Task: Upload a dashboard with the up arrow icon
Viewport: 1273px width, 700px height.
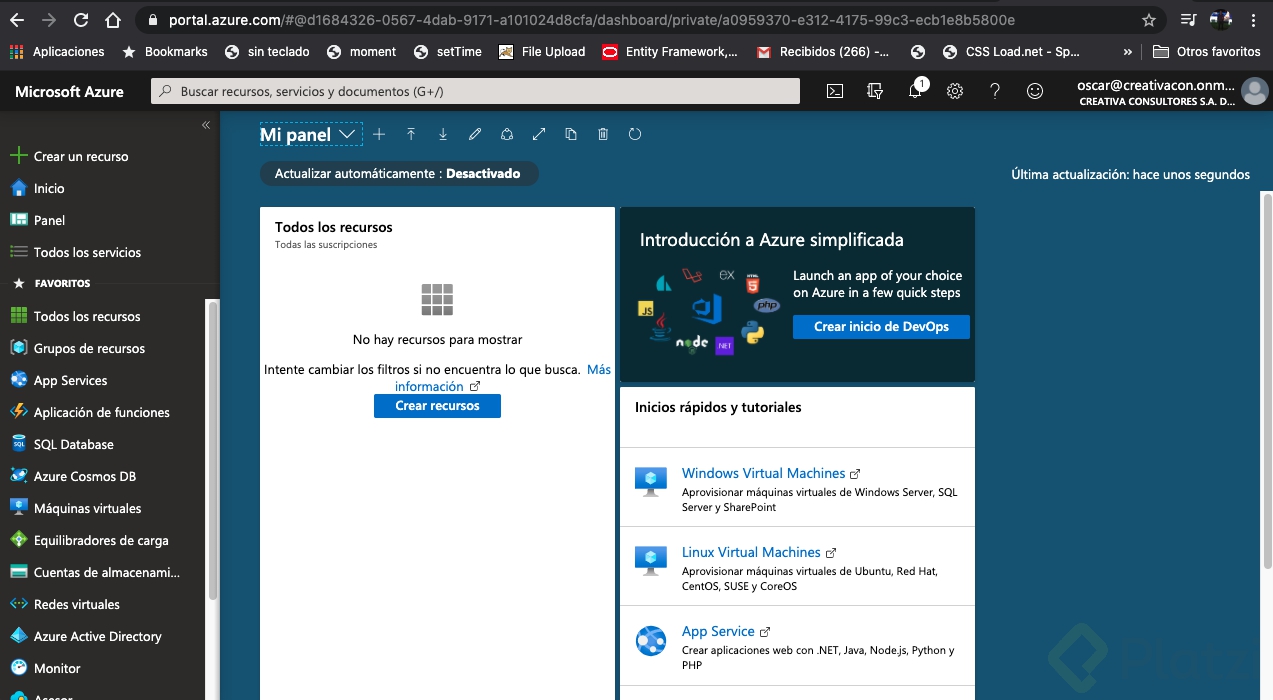Action: 411,134
